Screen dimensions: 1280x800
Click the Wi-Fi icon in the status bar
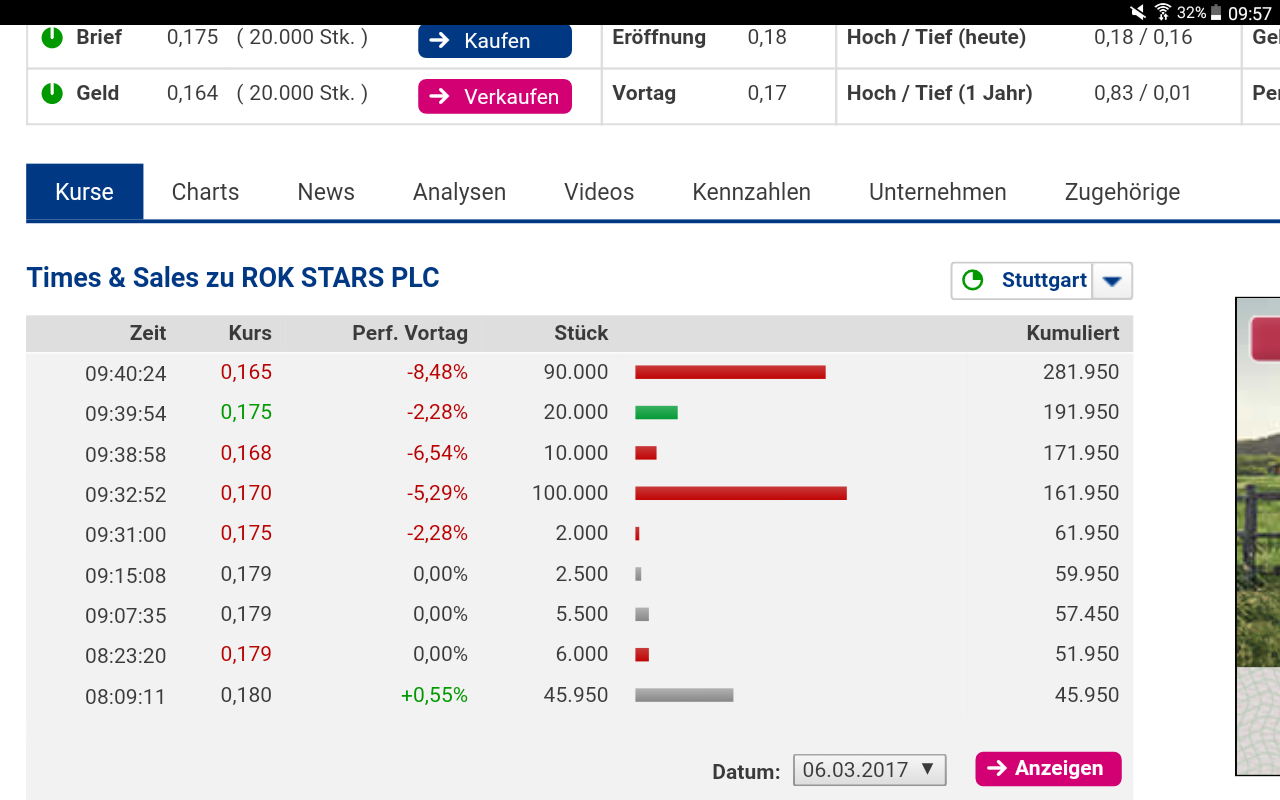coord(1164,13)
